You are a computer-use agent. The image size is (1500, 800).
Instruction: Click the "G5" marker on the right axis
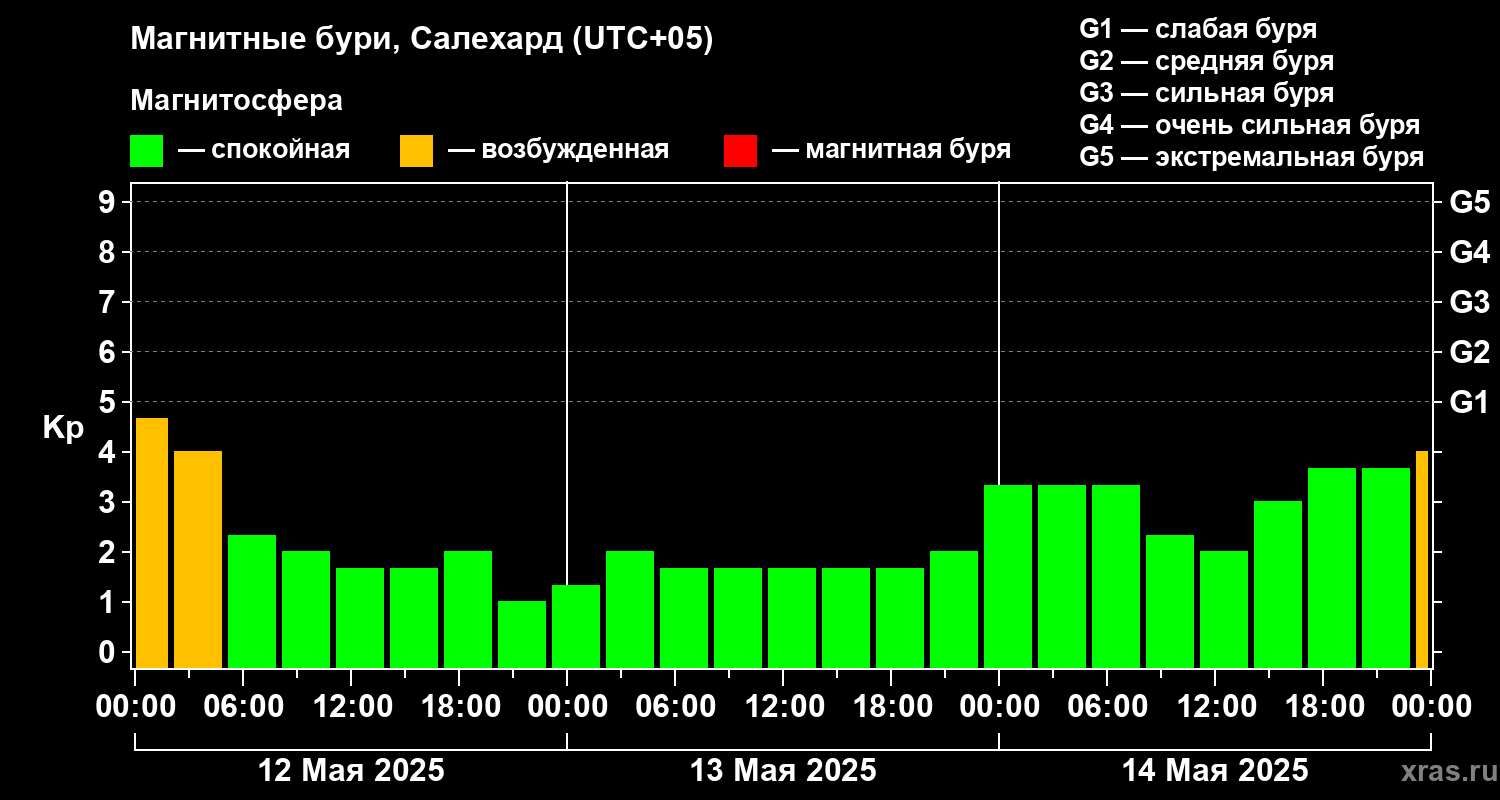pyautogui.click(x=1469, y=202)
